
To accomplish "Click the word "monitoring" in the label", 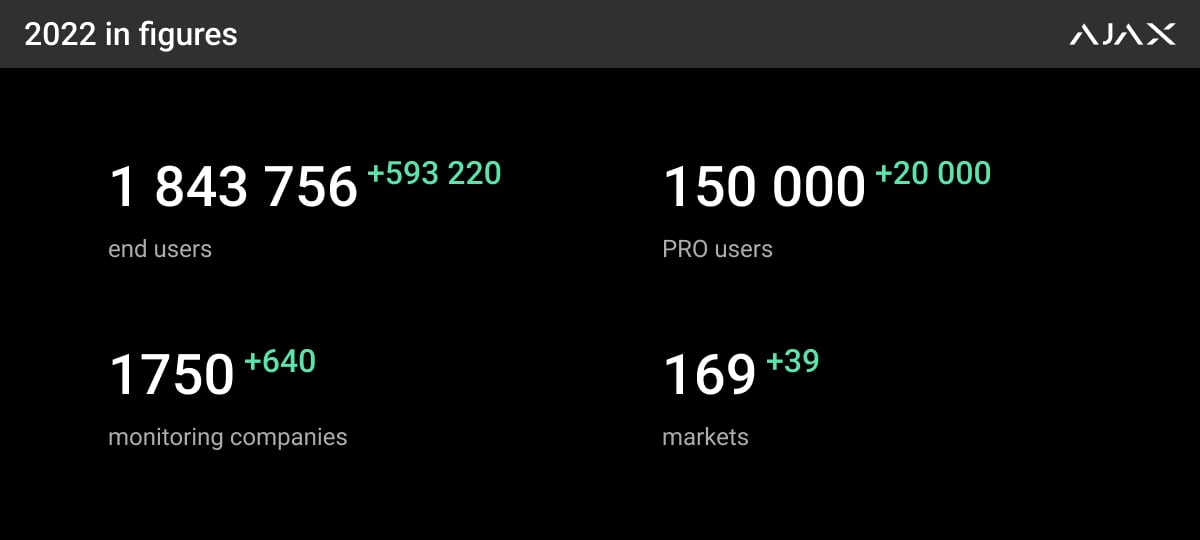I will [165, 437].
